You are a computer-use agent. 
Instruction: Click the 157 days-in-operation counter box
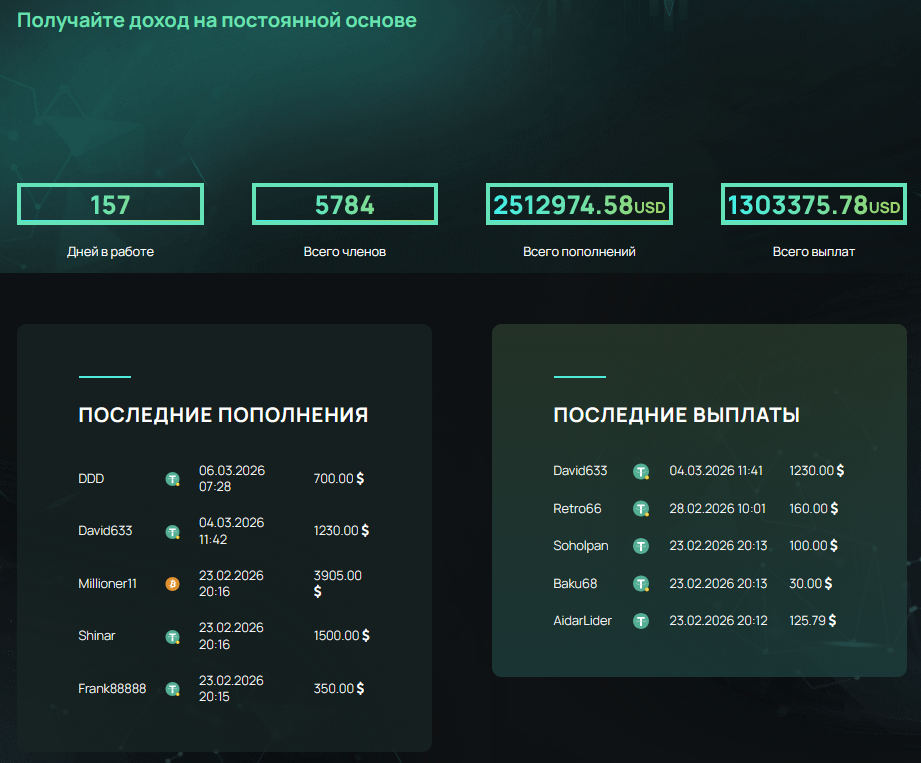coord(111,204)
